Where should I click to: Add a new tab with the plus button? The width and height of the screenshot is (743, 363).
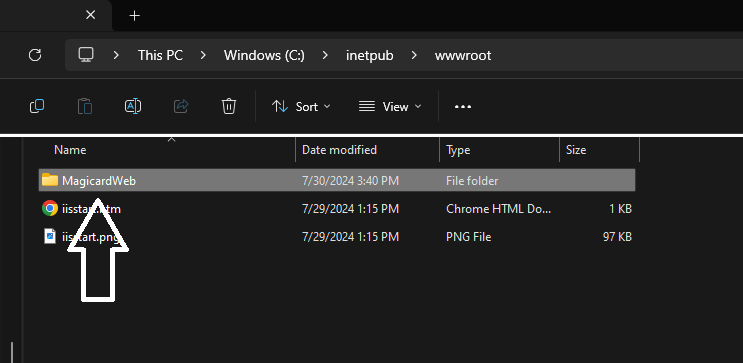click(135, 16)
